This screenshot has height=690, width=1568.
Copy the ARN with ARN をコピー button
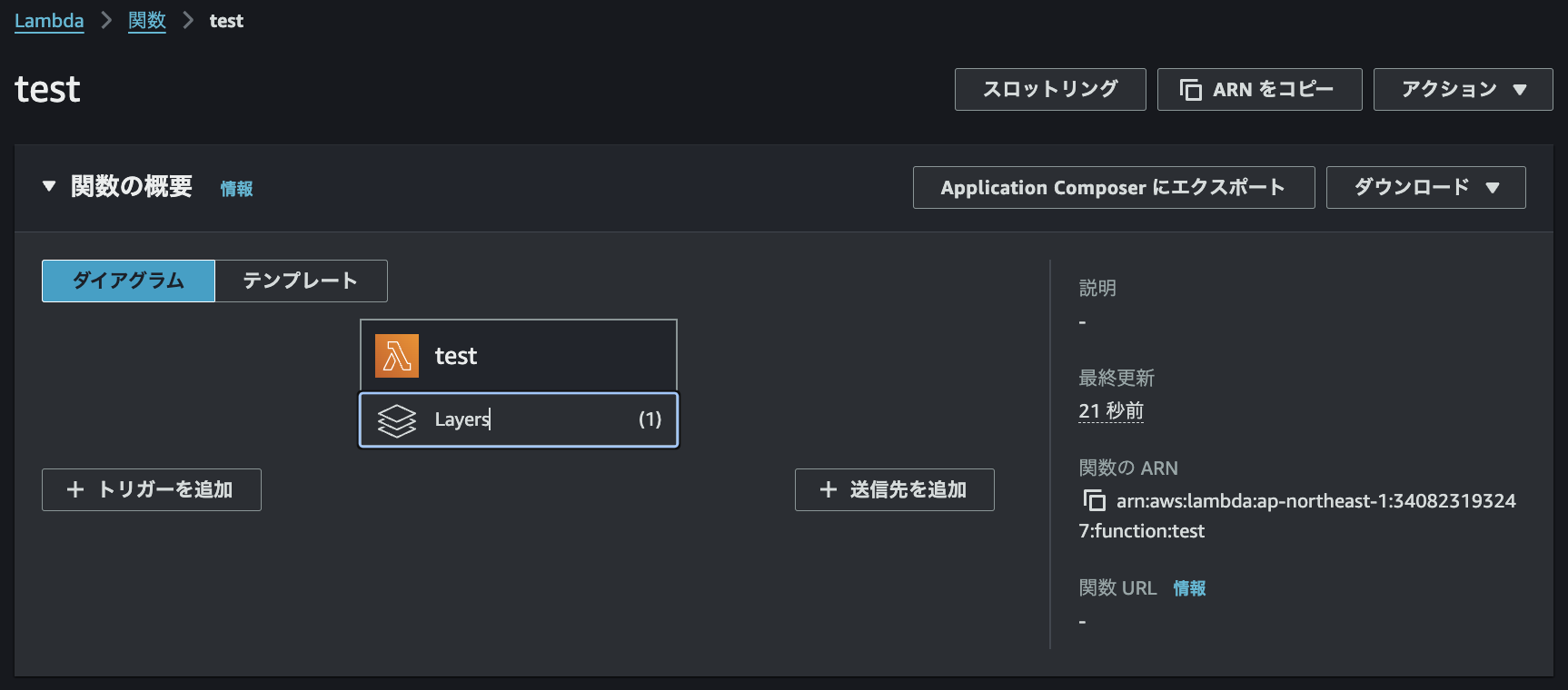click(1259, 89)
